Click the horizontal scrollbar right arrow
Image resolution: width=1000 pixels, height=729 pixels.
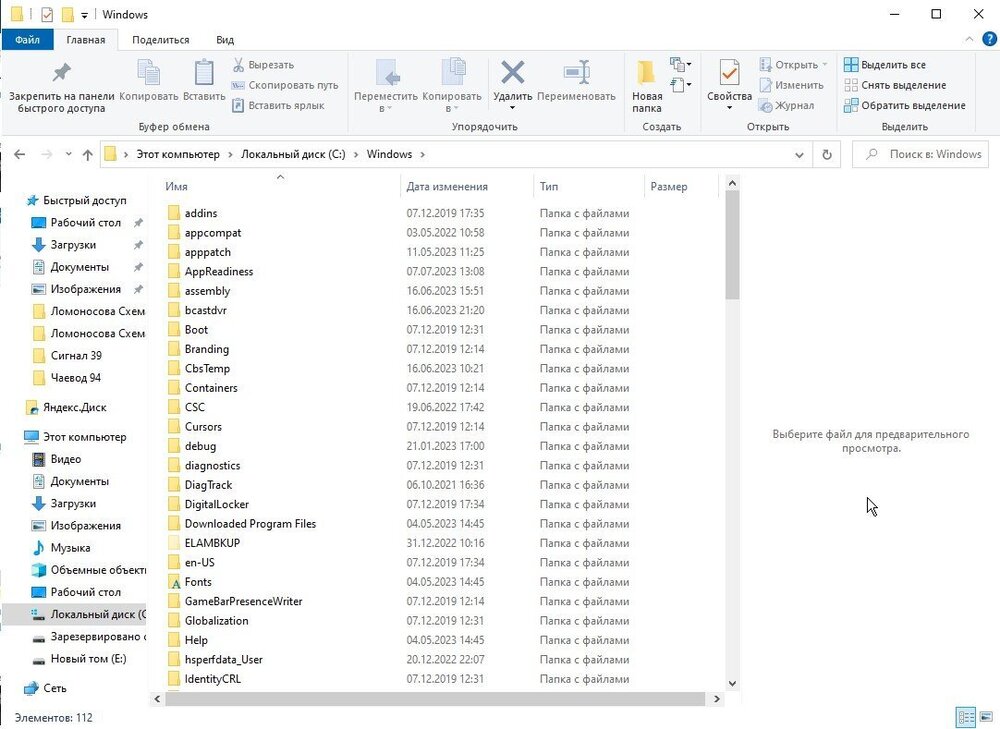click(717, 699)
